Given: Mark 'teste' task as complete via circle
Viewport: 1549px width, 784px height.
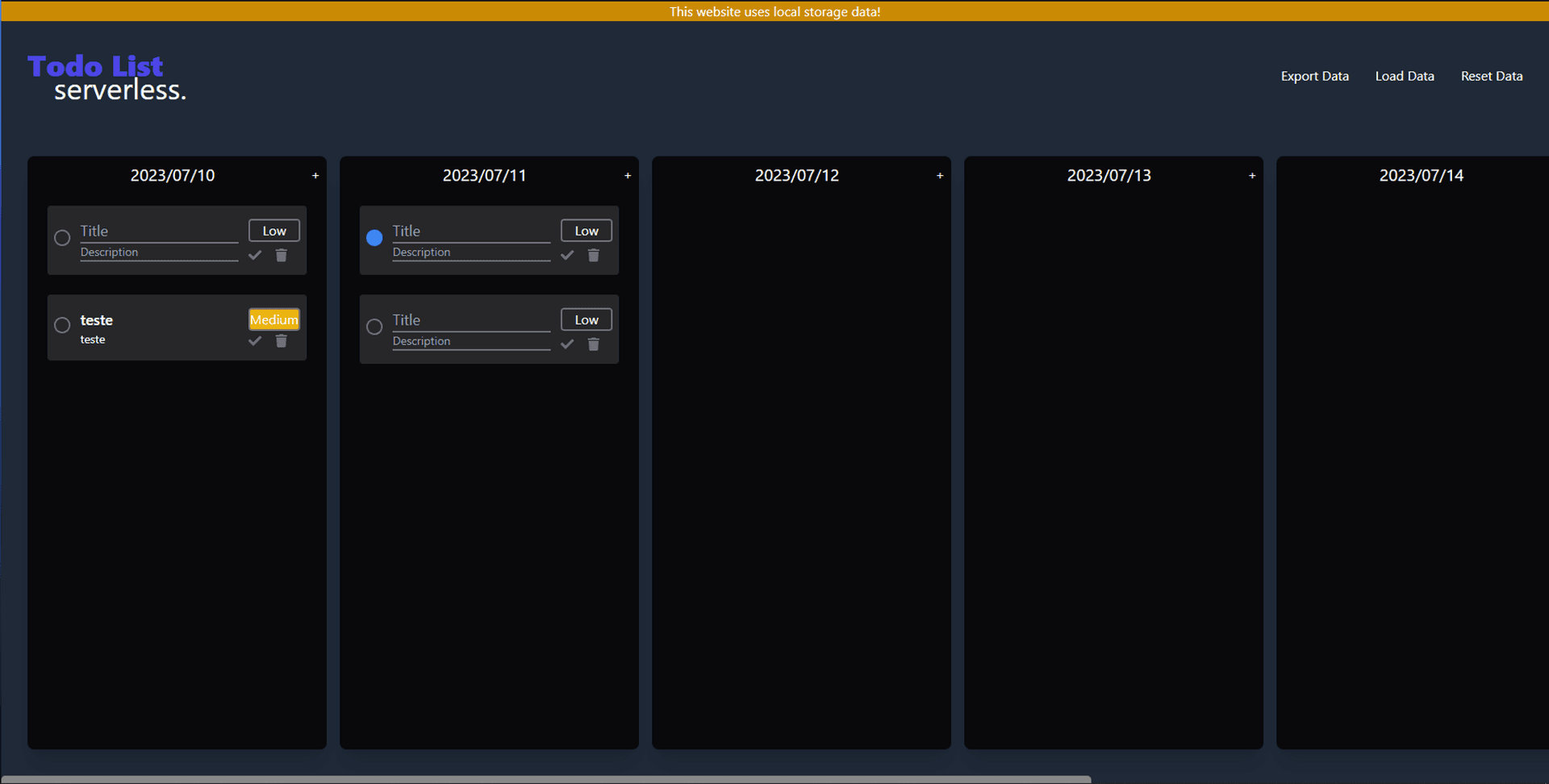Looking at the screenshot, I should tap(62, 325).
